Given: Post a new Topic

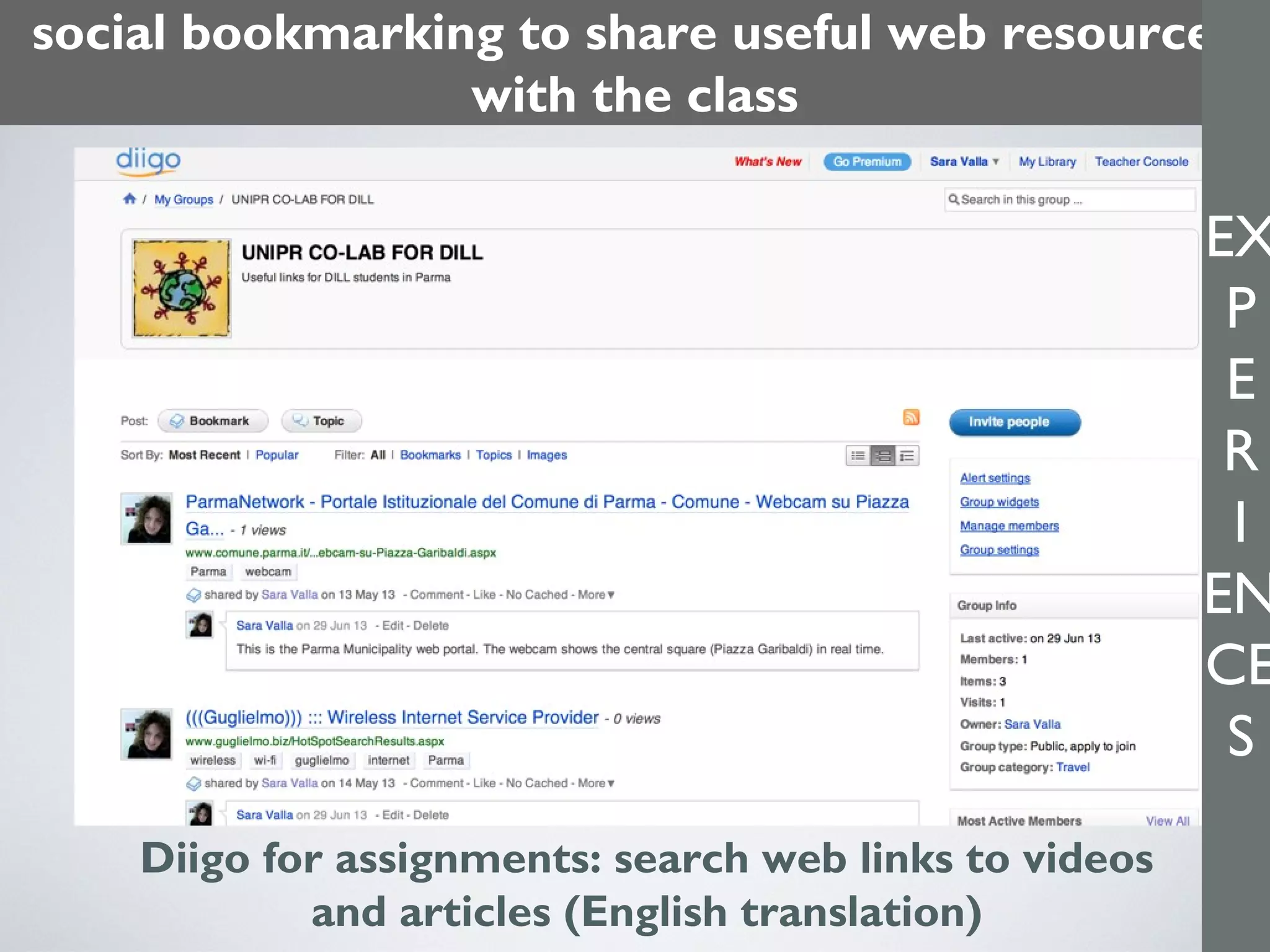Looking at the screenshot, I should (x=321, y=421).
